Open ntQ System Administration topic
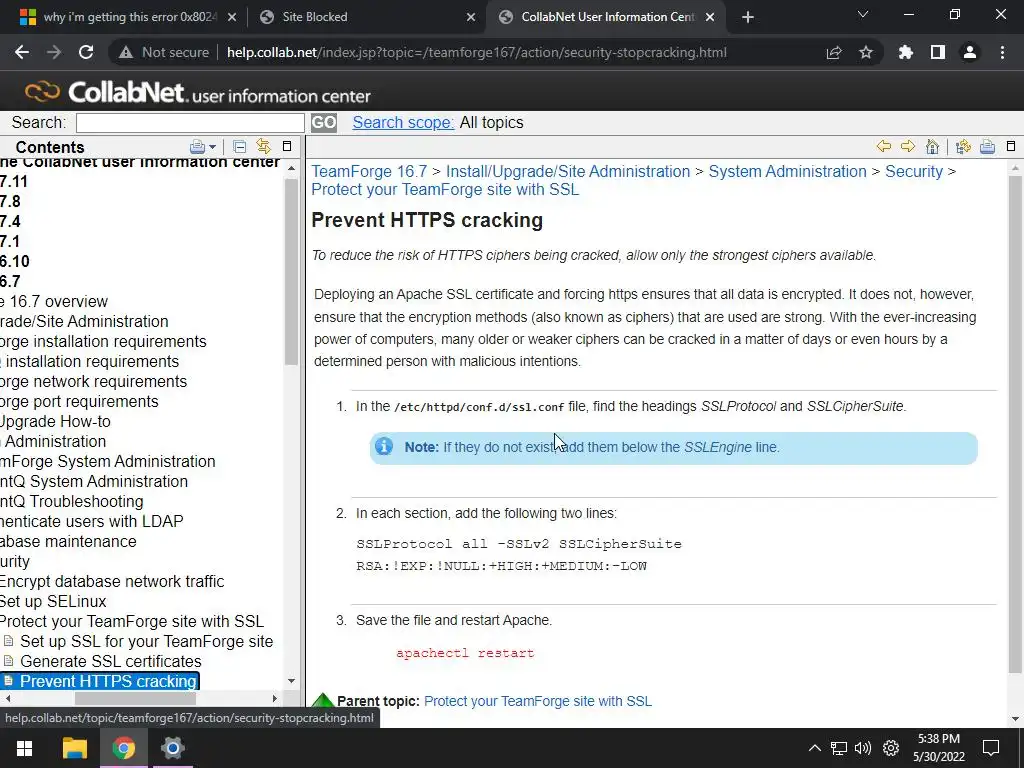 (94, 481)
